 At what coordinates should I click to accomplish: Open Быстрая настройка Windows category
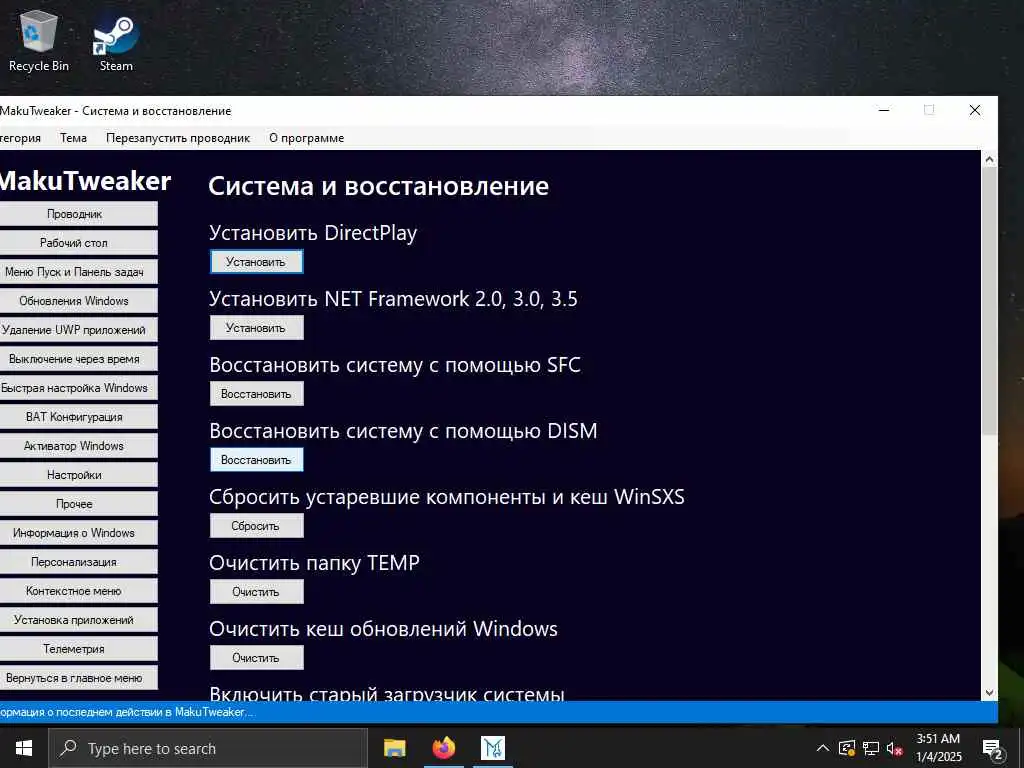click(78, 388)
